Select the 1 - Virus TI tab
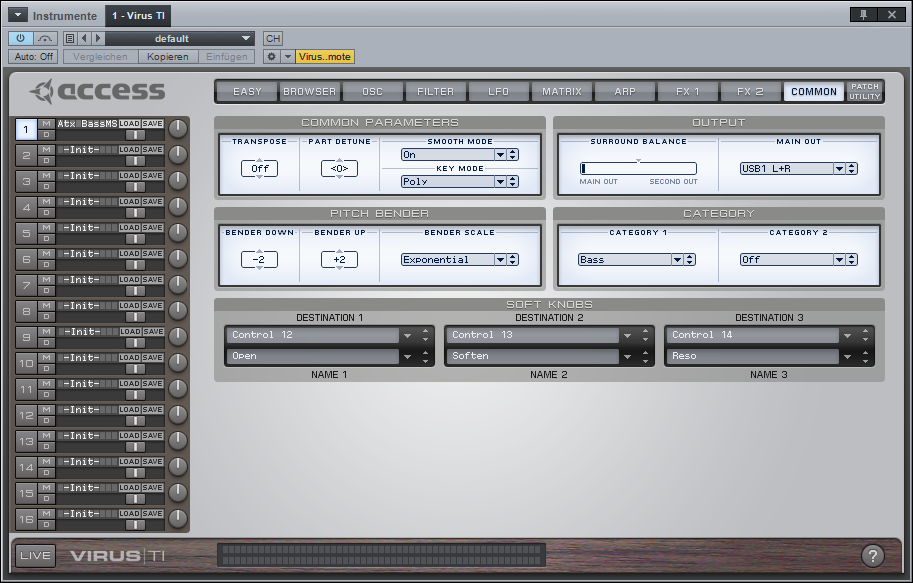Viewport: 913px width, 583px height. pos(138,16)
